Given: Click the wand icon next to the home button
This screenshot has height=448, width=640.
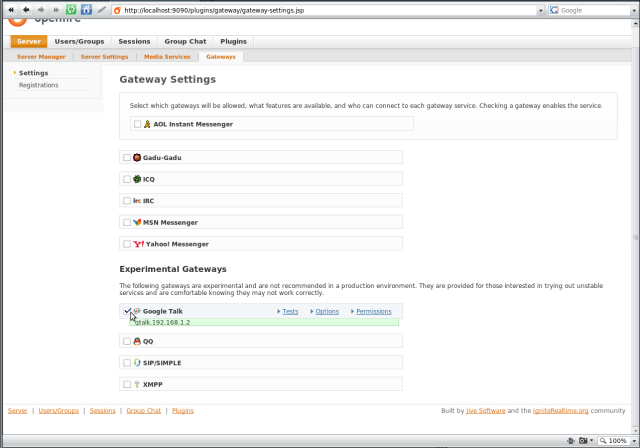Looking at the screenshot, I should pyautogui.click(x=102, y=10).
